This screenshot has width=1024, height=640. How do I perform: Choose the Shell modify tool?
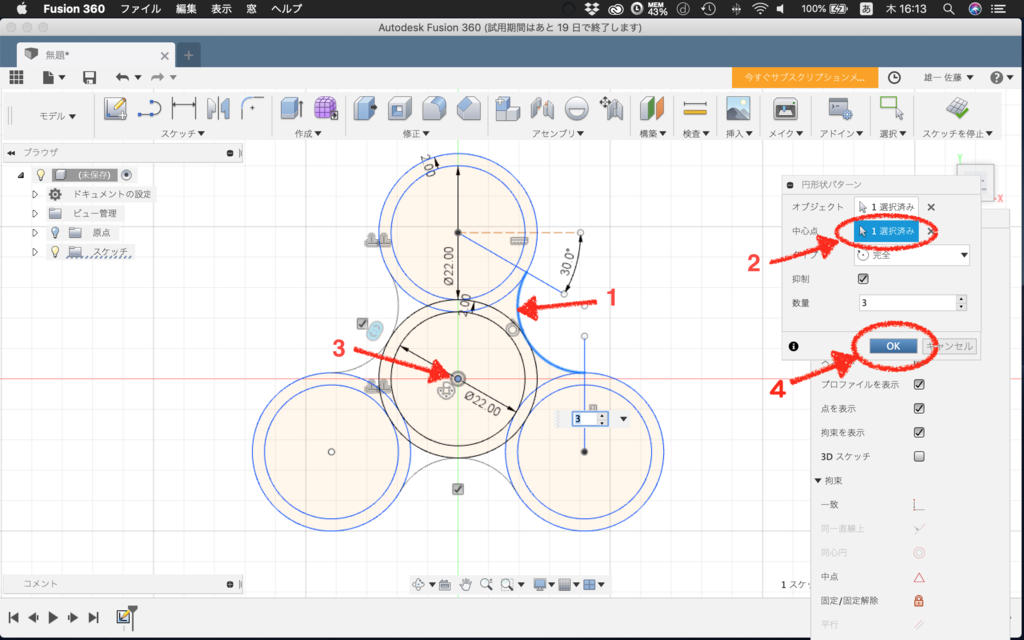coord(400,108)
